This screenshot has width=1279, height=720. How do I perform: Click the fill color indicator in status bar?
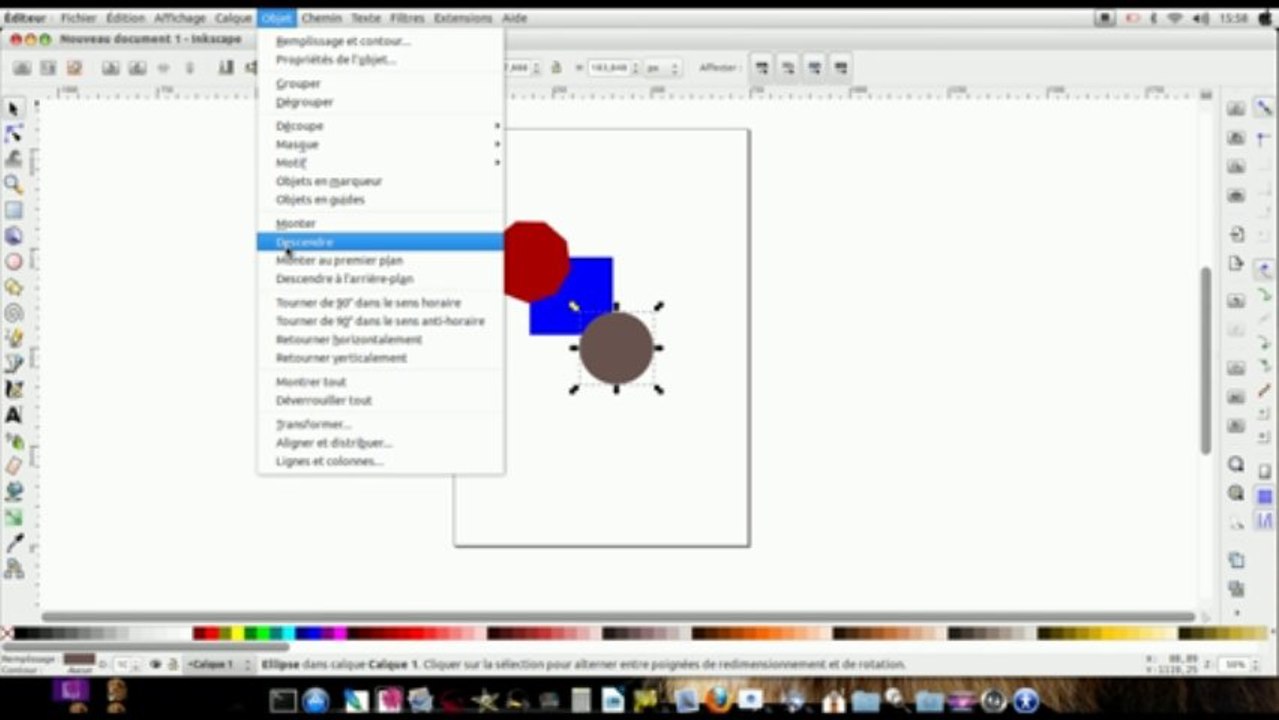click(x=79, y=659)
